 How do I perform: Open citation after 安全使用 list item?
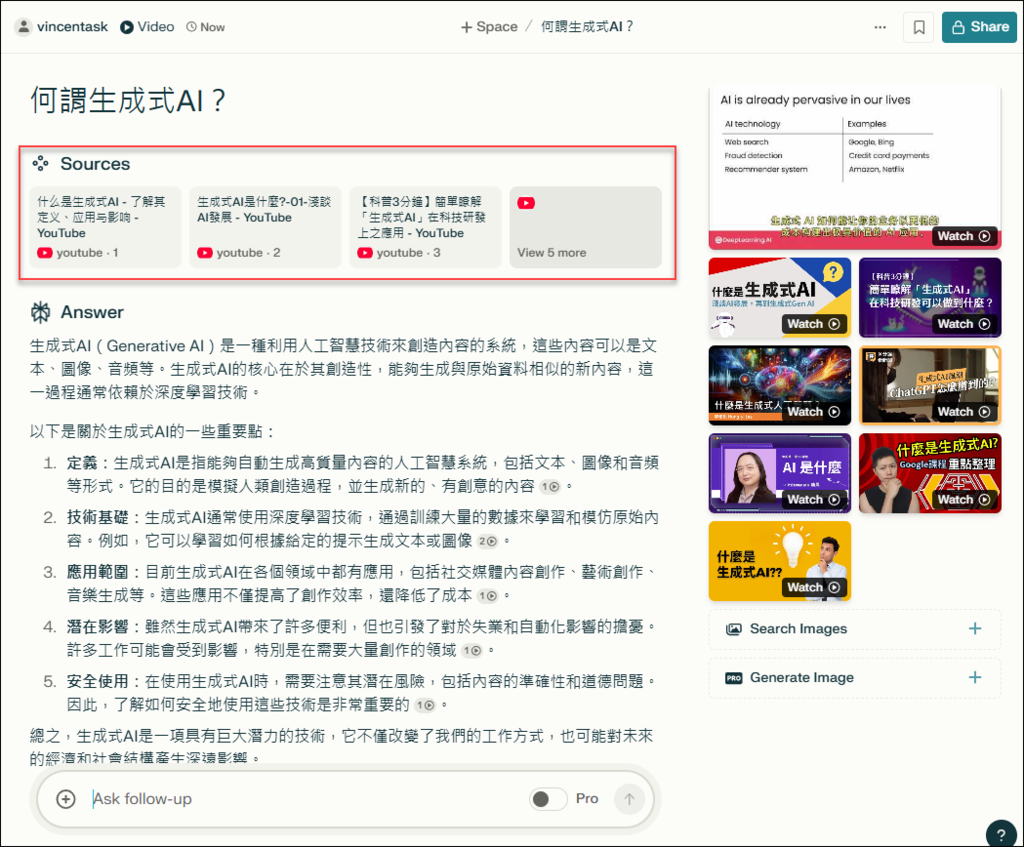(x=425, y=705)
